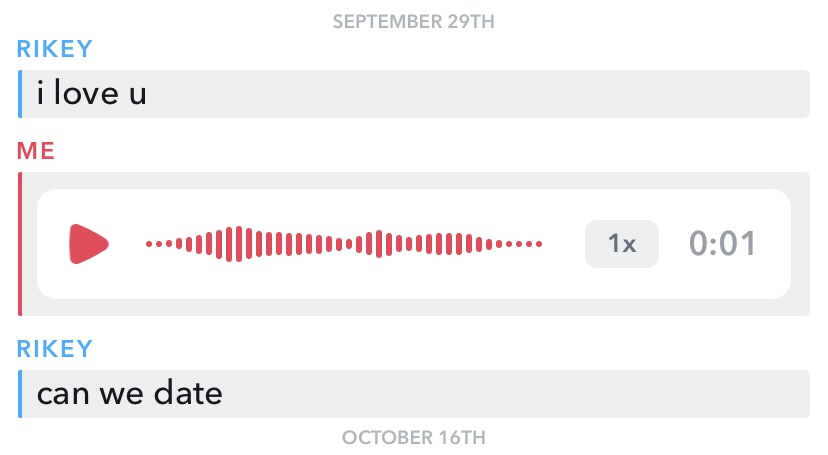Play the voice note

[x=88, y=244]
